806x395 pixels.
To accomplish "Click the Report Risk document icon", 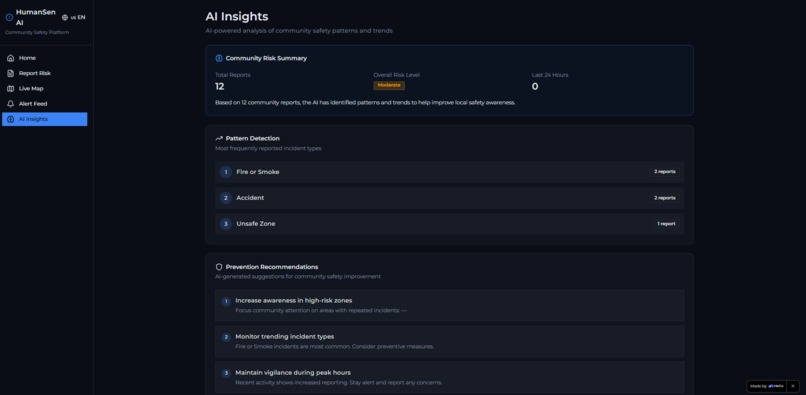I will click(10, 73).
